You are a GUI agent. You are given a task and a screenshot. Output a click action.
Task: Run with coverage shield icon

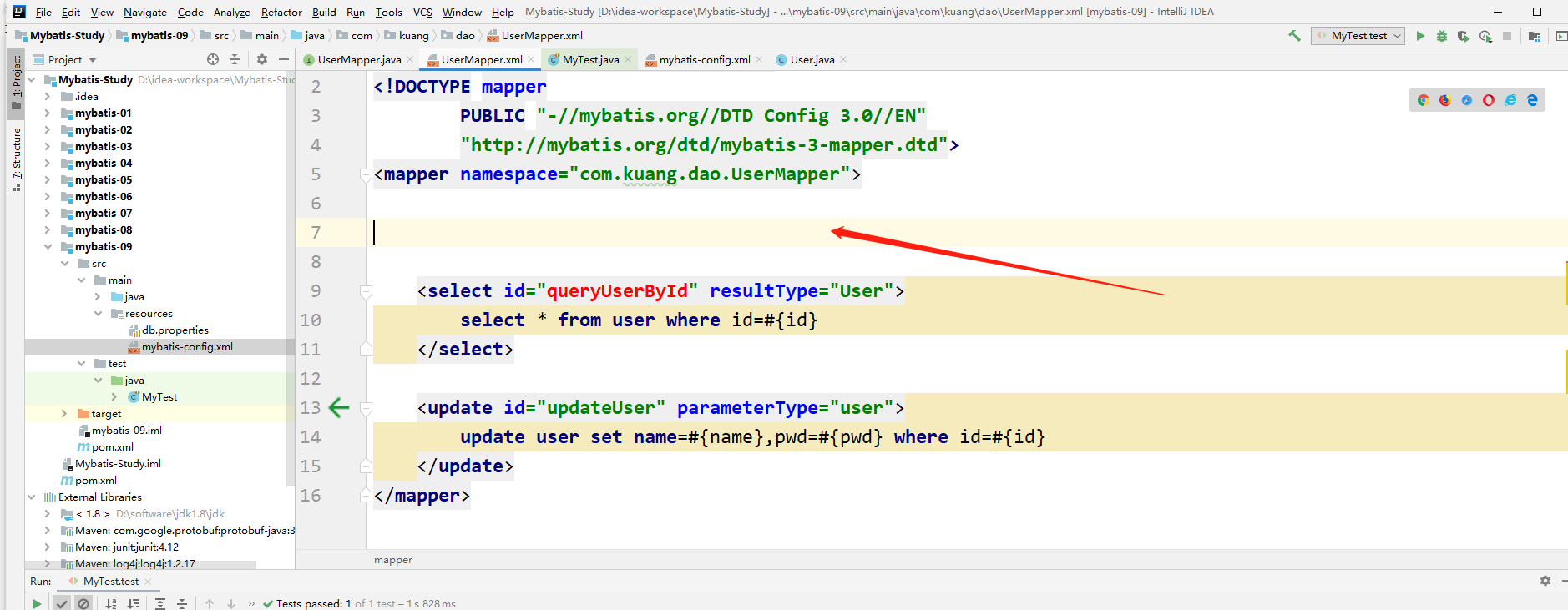[x=1463, y=36]
